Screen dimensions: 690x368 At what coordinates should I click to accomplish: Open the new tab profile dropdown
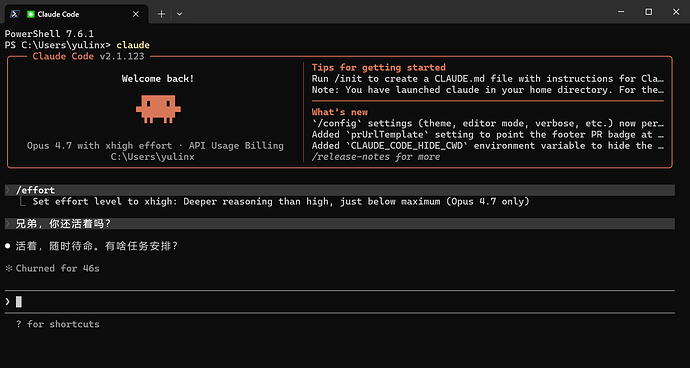[179, 14]
